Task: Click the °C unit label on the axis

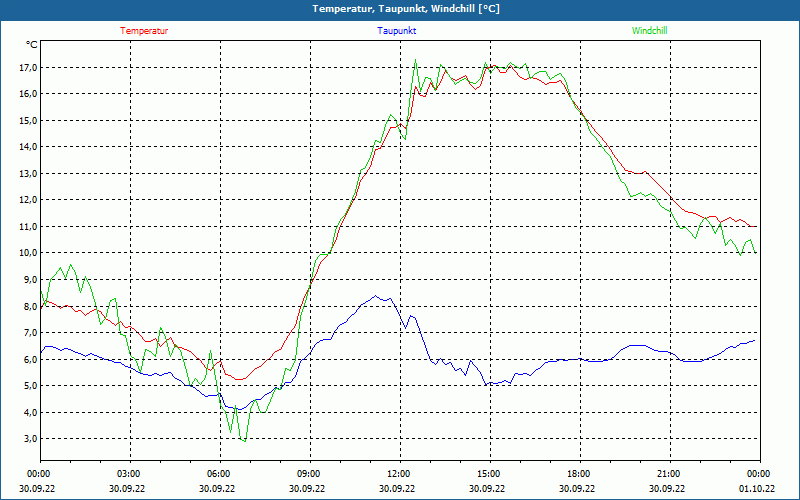Action: (31, 45)
